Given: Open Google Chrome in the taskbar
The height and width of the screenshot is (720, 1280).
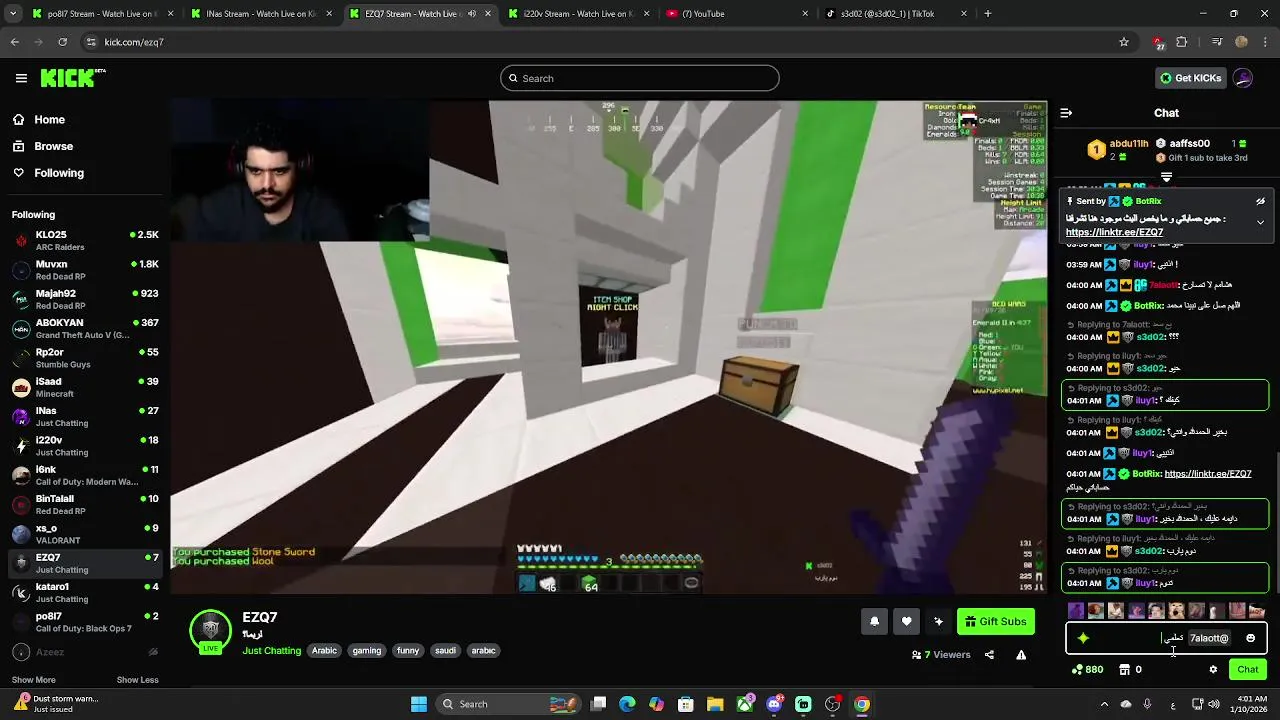Looking at the screenshot, I should [862, 704].
